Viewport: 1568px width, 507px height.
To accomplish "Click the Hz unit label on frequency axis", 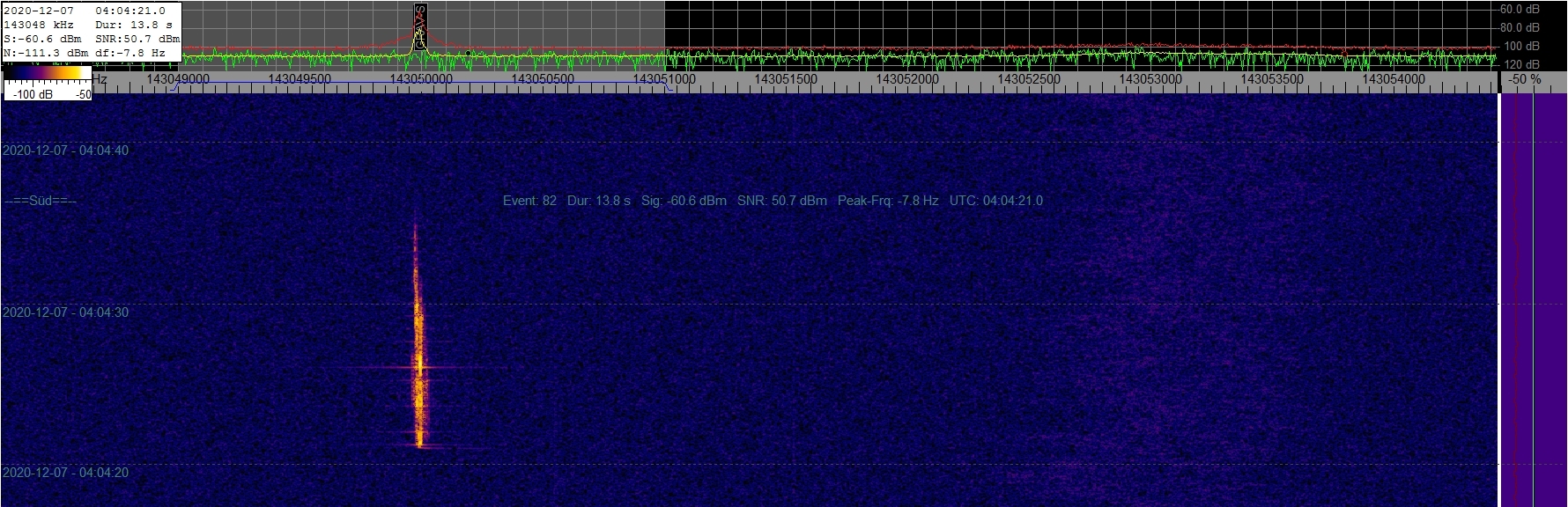I will click(x=100, y=79).
